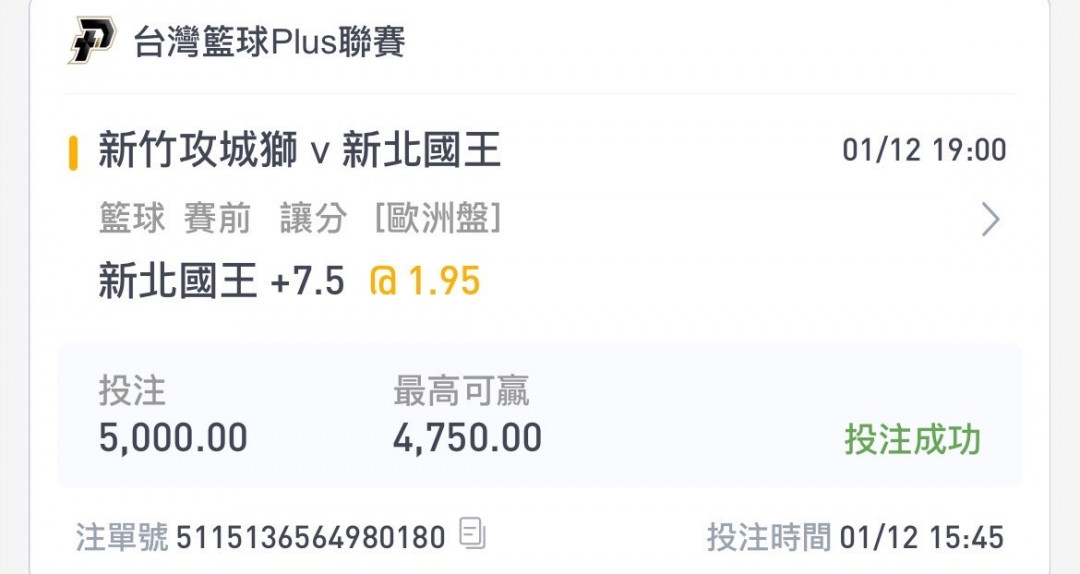Click the 最高可贏 label

pyautogui.click(x=461, y=391)
